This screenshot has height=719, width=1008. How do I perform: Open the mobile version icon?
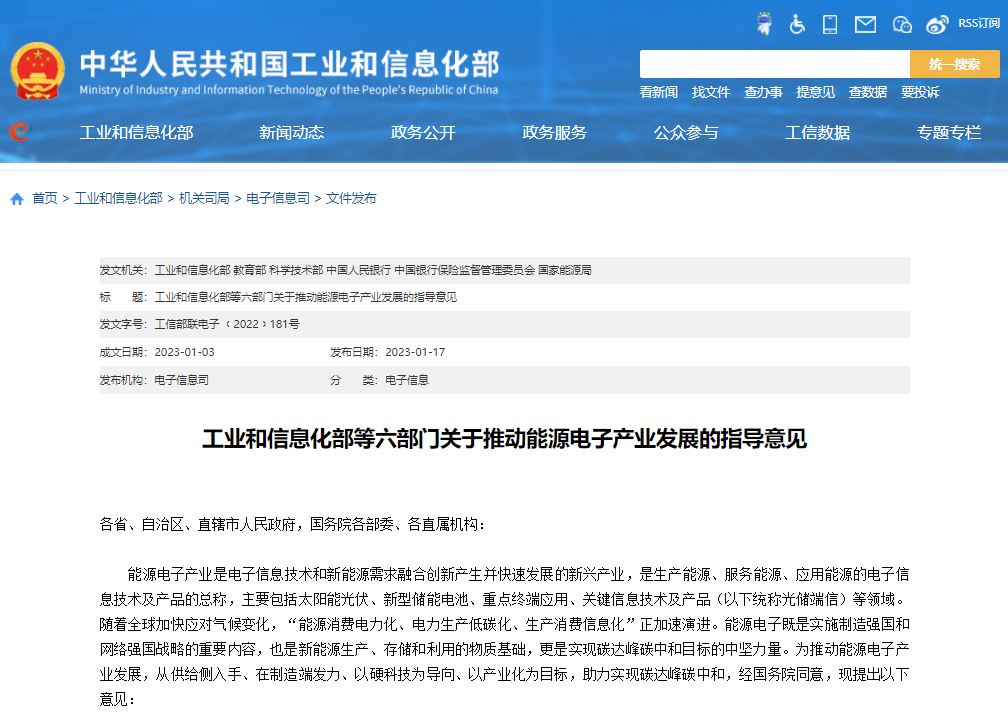pos(829,24)
